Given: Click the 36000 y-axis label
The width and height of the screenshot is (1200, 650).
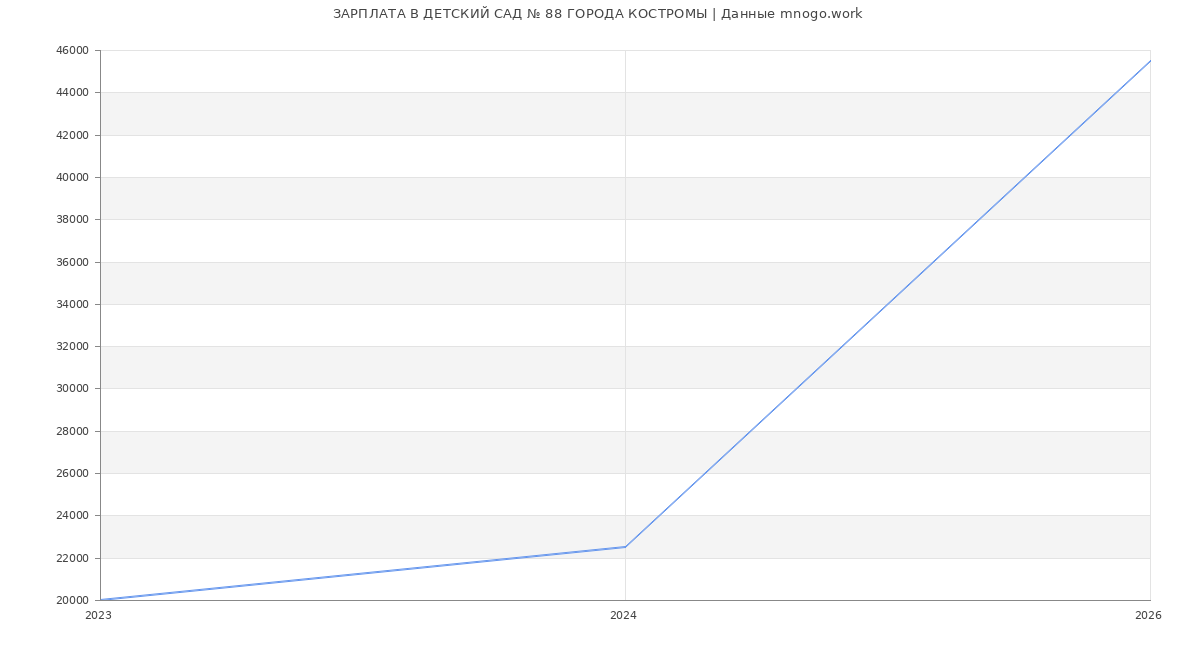Looking at the screenshot, I should [74, 262].
